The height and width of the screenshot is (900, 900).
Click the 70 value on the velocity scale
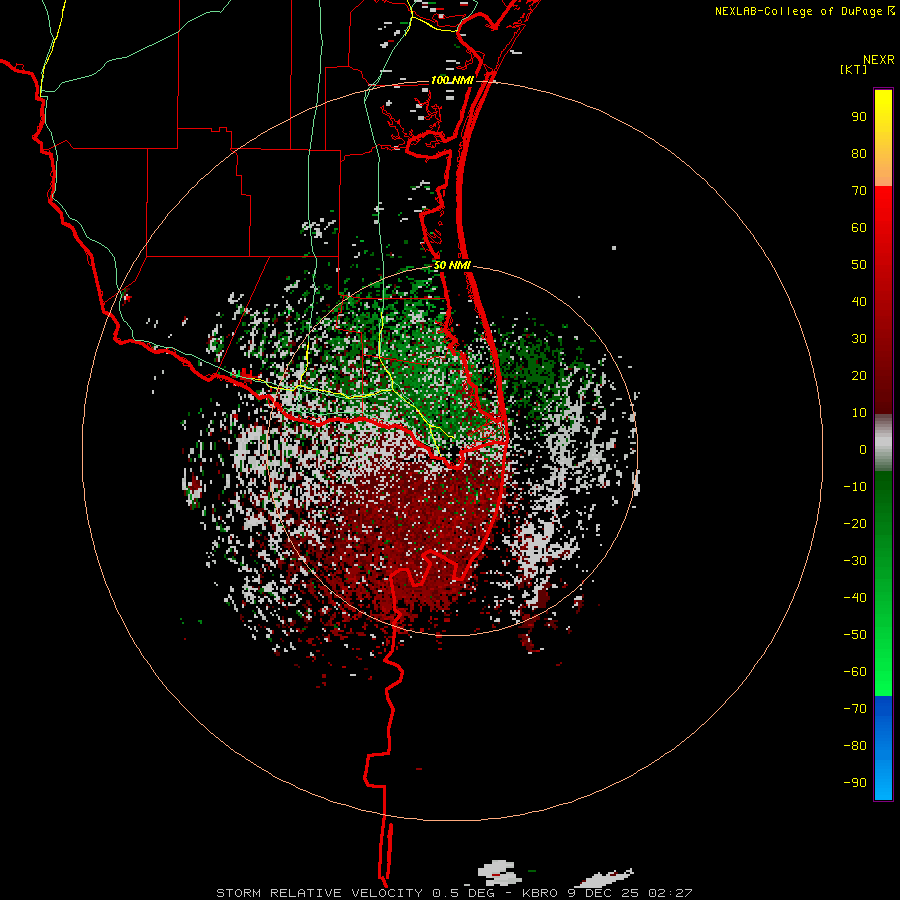(x=859, y=191)
